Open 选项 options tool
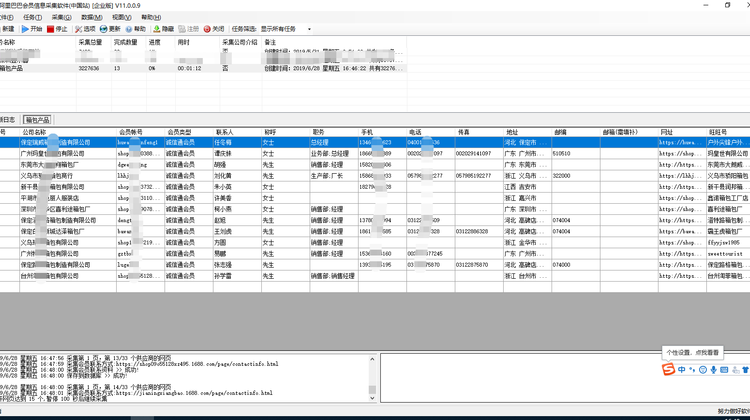This screenshot has height=420, width=750. (x=85, y=29)
